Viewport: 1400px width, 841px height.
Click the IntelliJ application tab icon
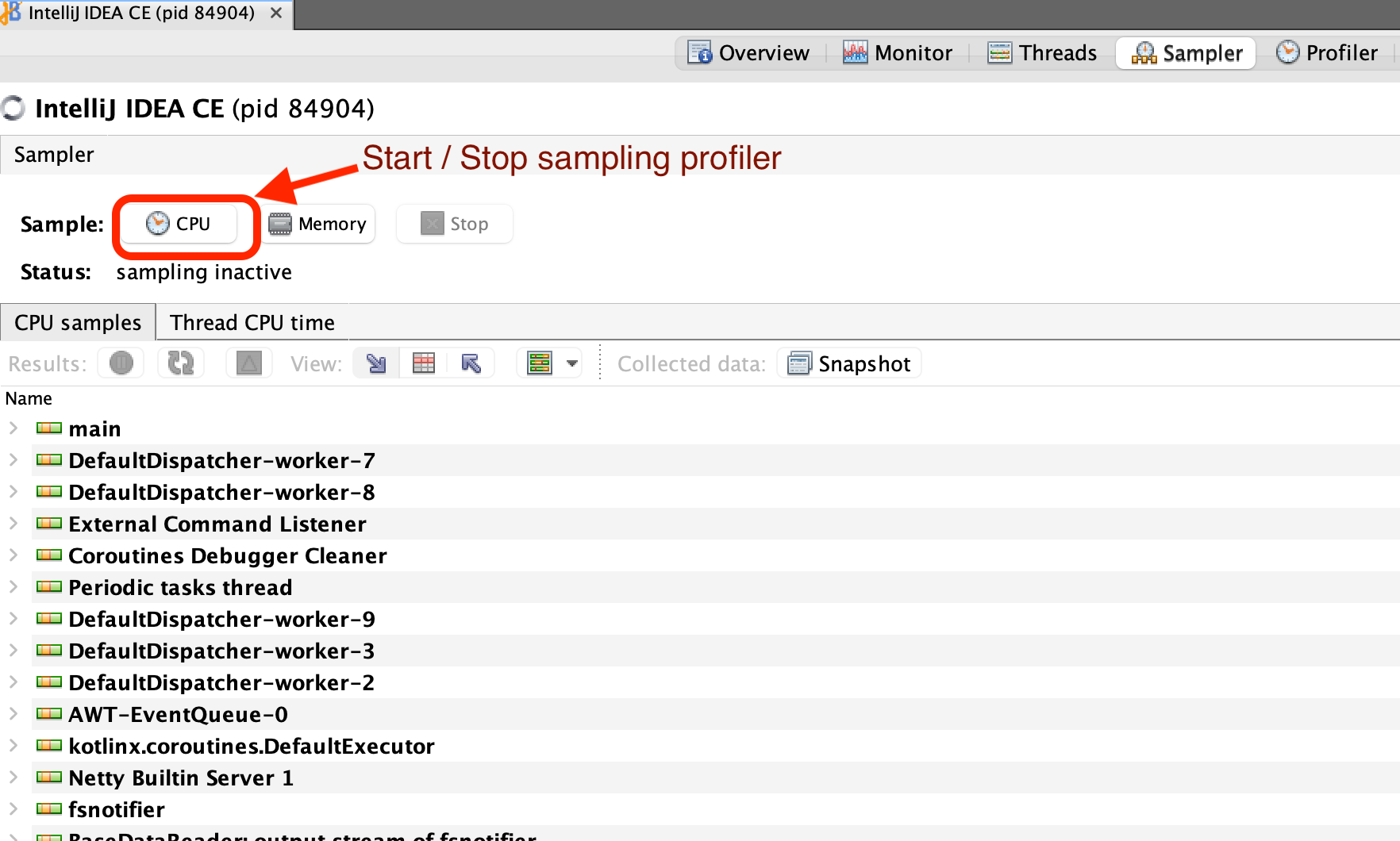tap(10, 13)
